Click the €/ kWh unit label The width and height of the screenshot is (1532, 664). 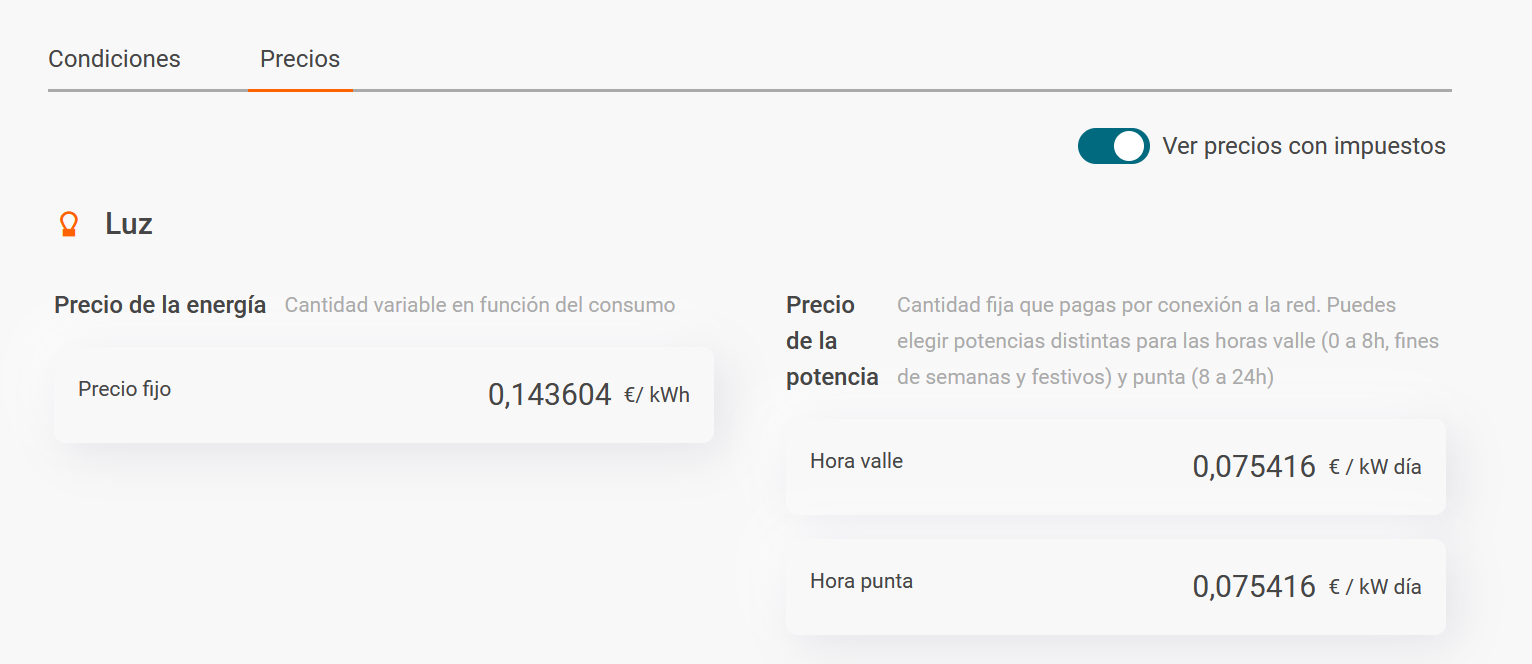(x=657, y=395)
